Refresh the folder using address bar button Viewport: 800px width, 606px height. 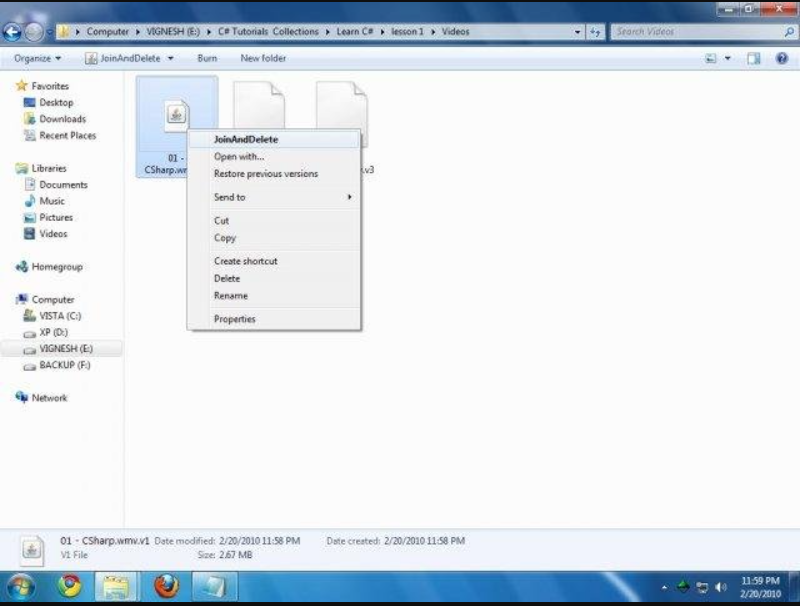pos(595,32)
